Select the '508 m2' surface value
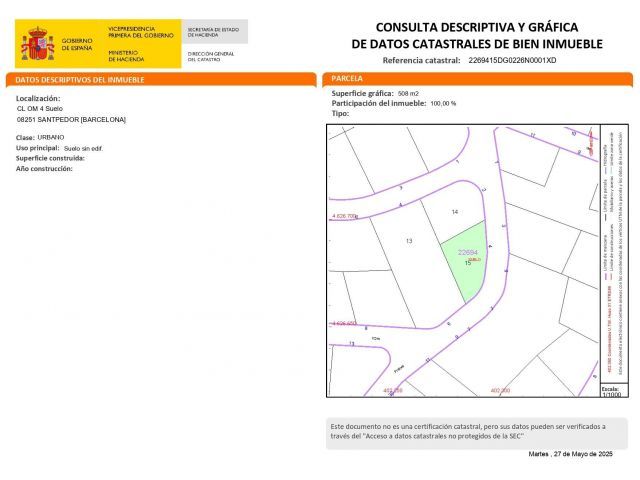Screen dimensions: 640x480 (x=408, y=93)
